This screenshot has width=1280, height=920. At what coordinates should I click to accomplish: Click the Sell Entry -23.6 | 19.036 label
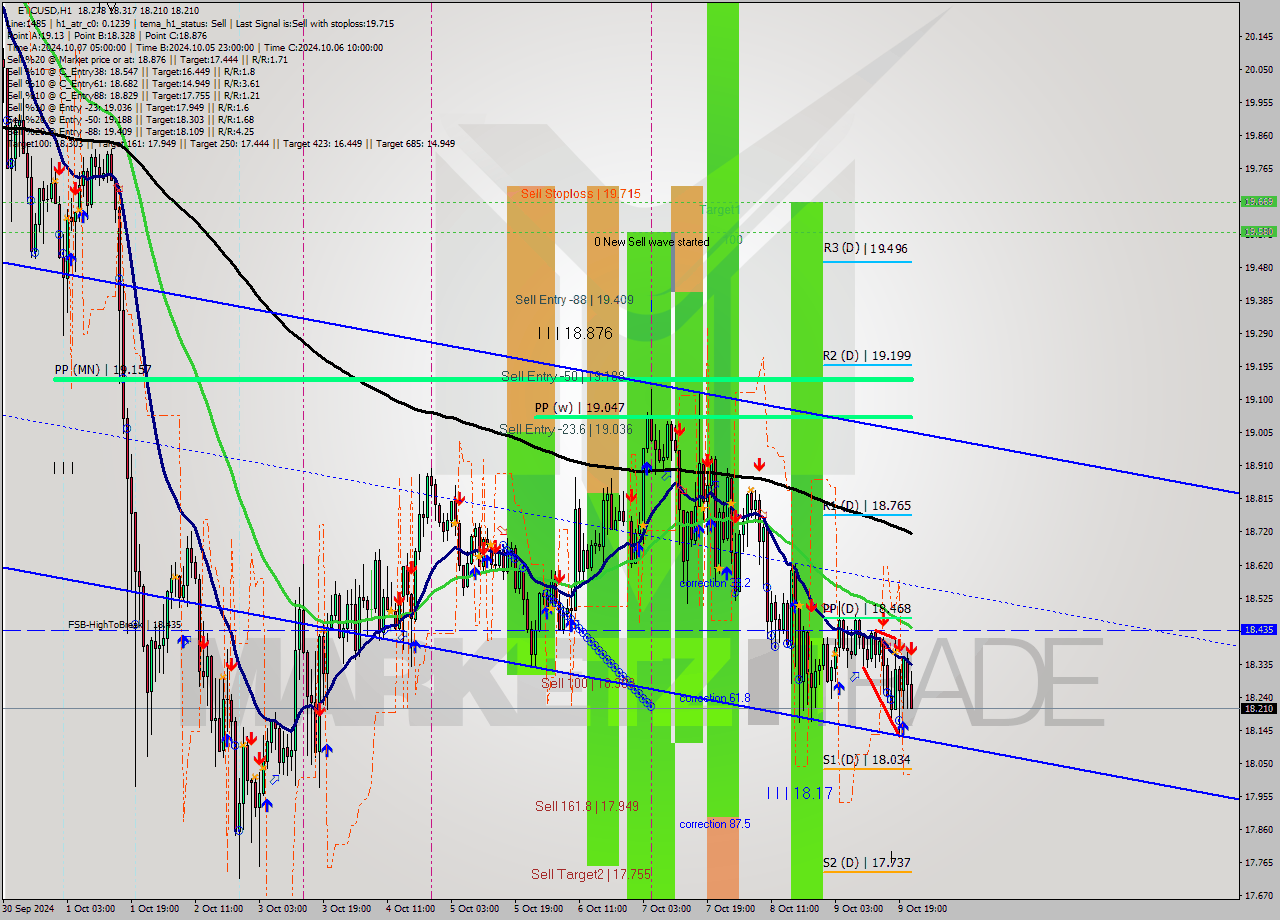coord(565,429)
